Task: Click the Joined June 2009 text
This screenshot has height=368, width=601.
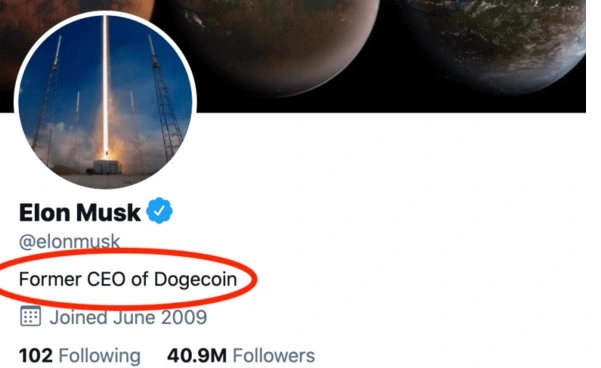Action: pos(128,317)
